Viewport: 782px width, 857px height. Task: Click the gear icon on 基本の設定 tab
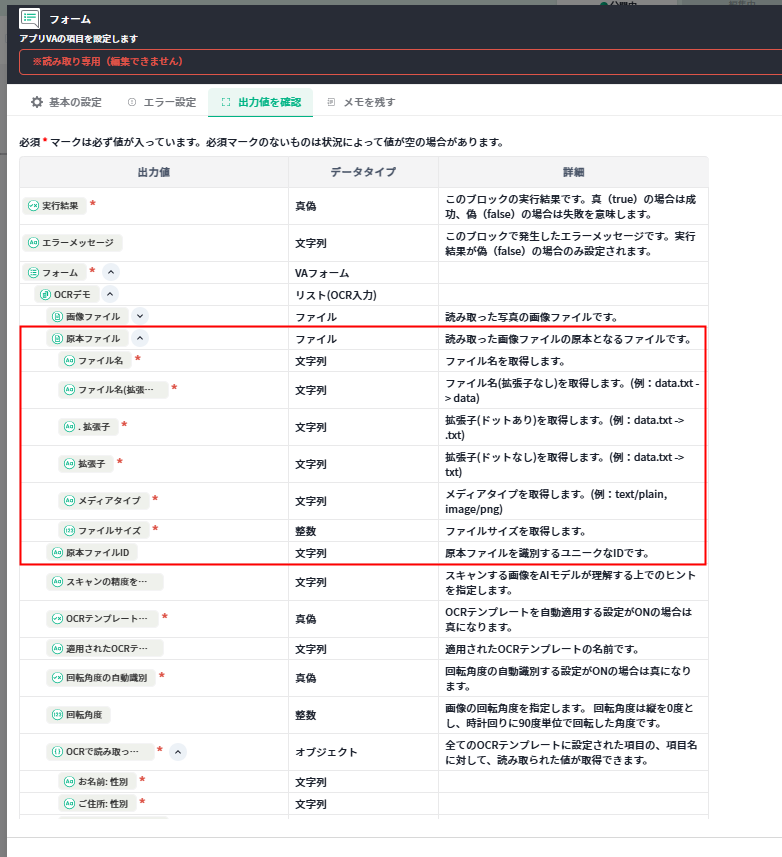tap(37, 102)
